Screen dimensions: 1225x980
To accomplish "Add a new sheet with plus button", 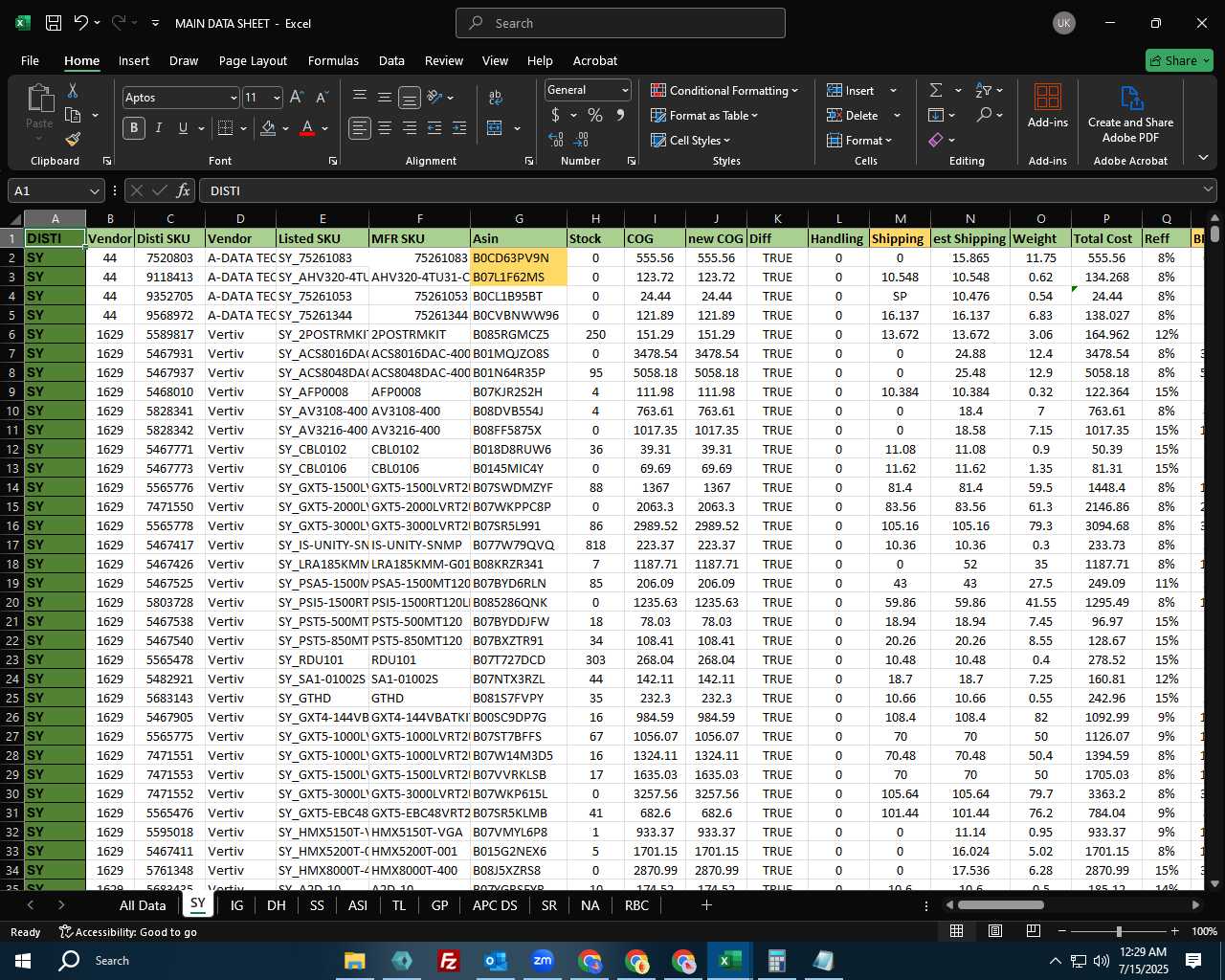I will tap(706, 905).
